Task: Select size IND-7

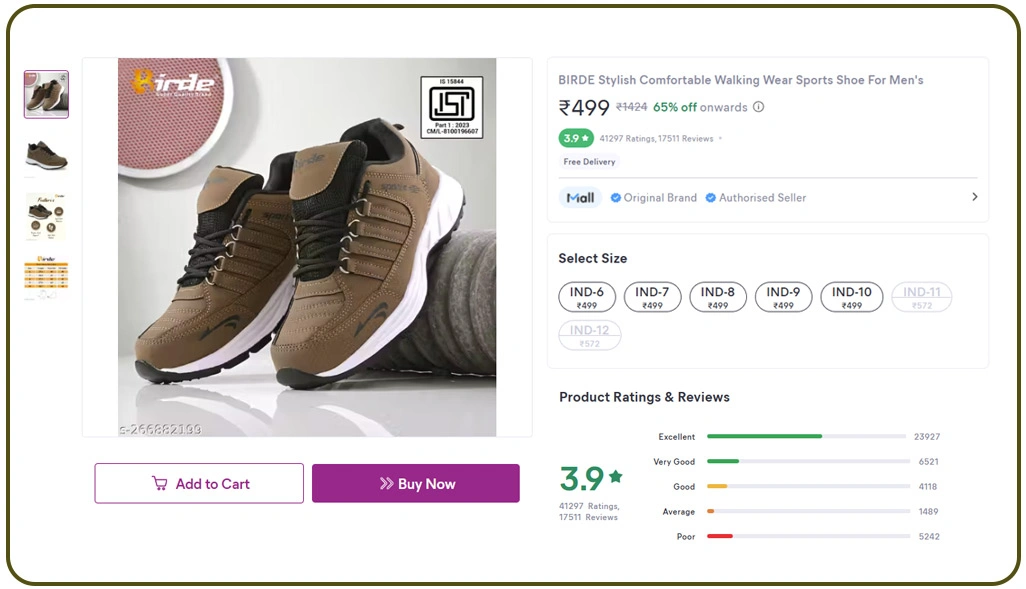Action: (x=652, y=296)
